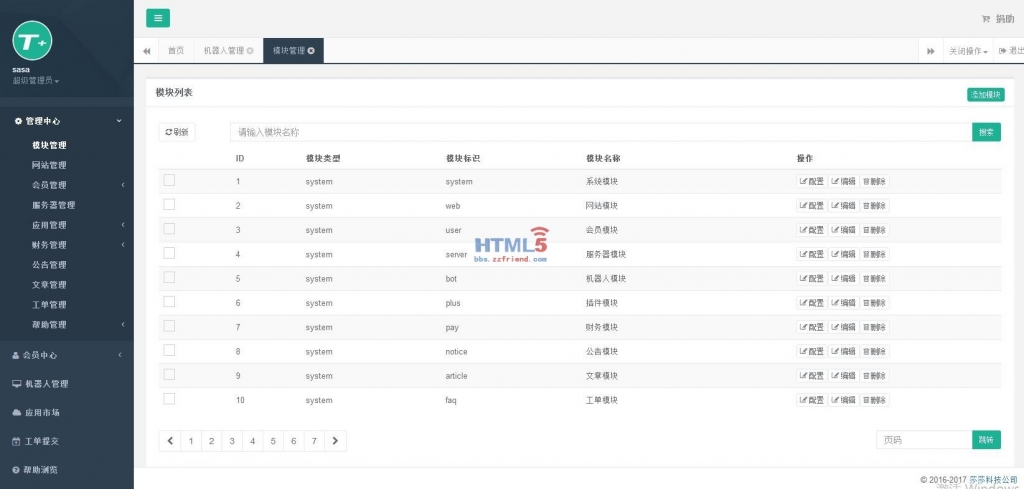Screen dimensions: 1024x489
Task: Open 网站管理 in the sidebar menu
Action: point(49,165)
